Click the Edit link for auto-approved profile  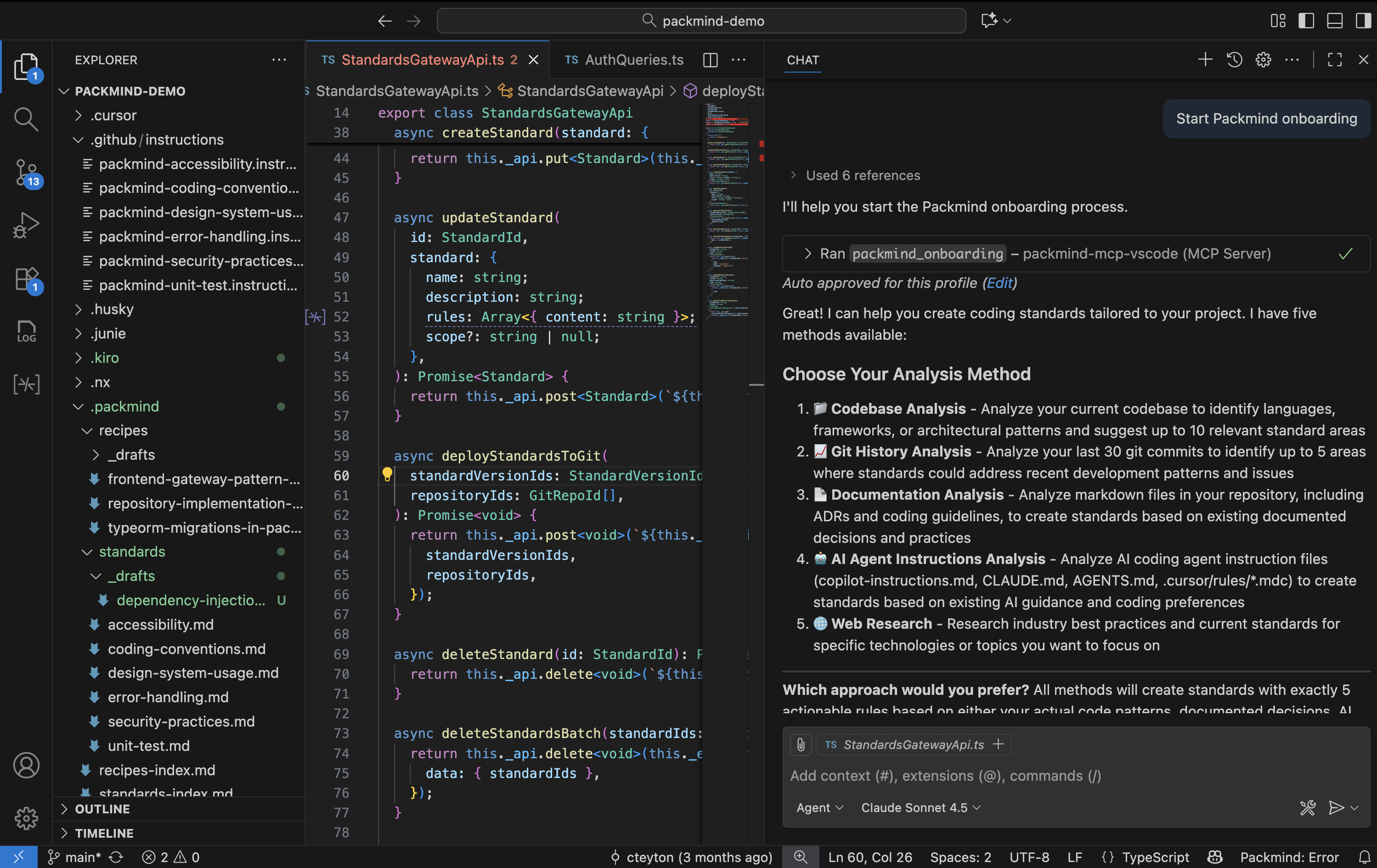tap(999, 282)
